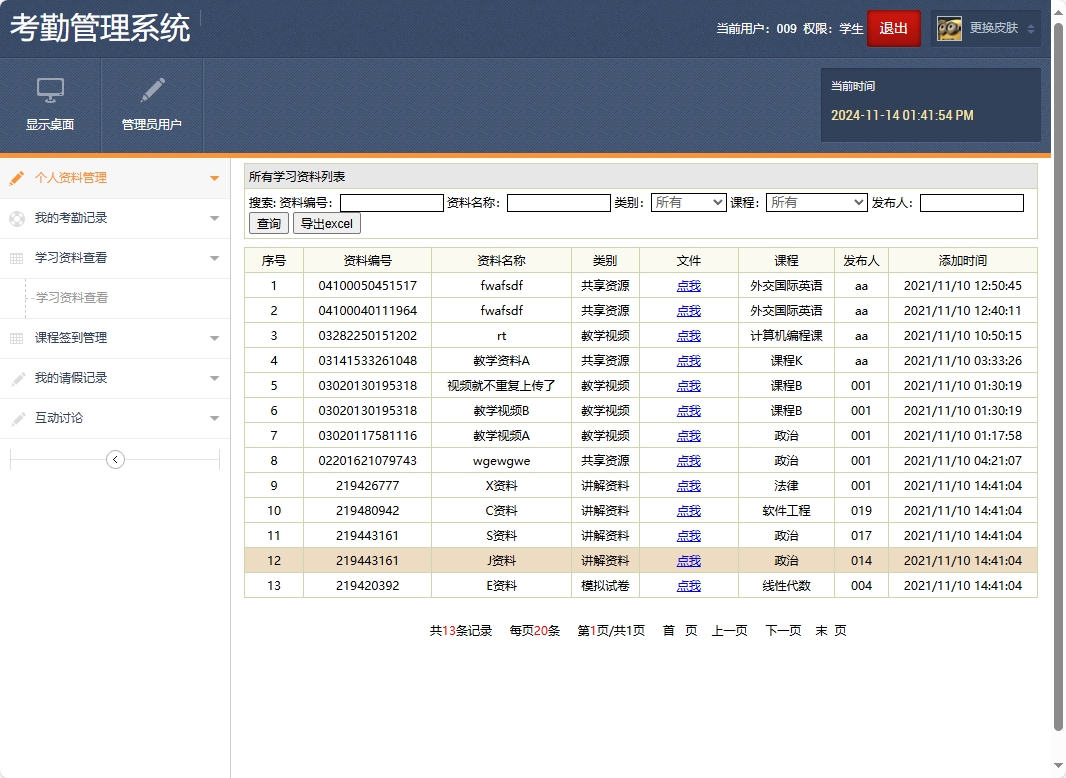Click the 退出 logout button
The image size is (1066, 778).
(x=893, y=28)
